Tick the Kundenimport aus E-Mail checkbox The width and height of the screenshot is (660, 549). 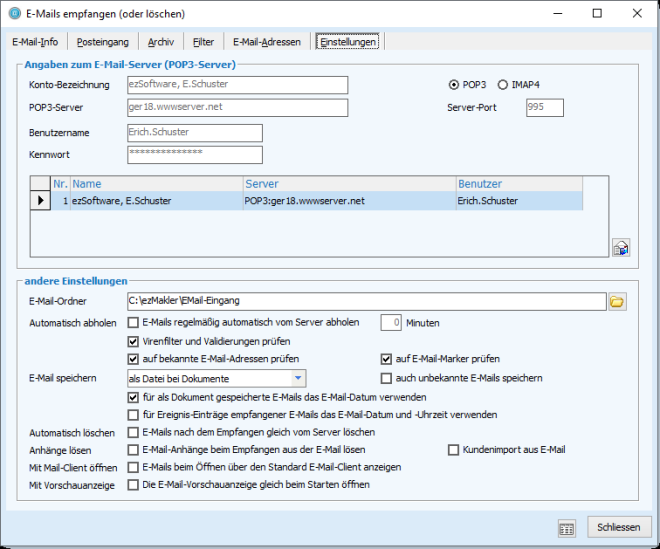click(455, 450)
